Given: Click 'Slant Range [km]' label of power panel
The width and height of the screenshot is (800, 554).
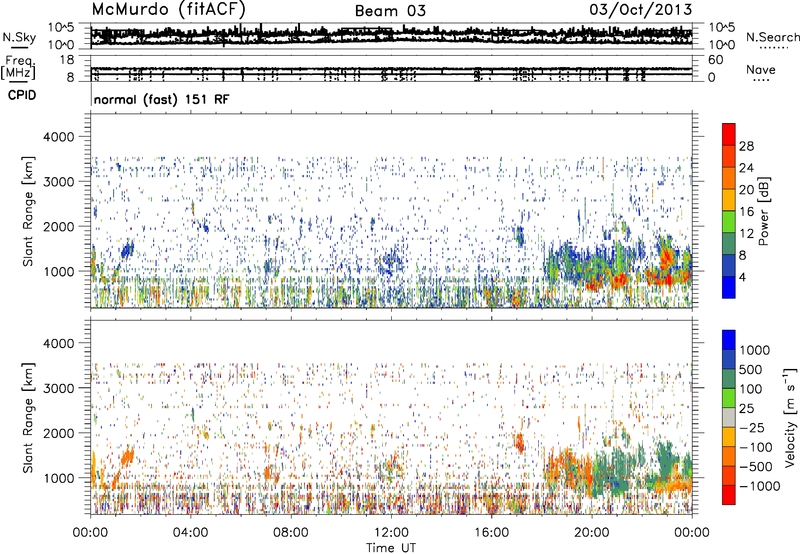Looking at the screenshot, I should click(28, 211).
